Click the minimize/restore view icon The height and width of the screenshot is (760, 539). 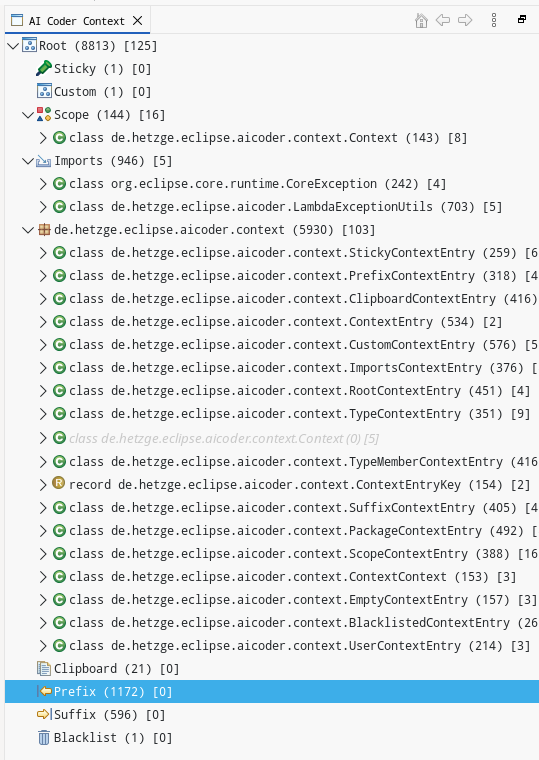pos(522,19)
